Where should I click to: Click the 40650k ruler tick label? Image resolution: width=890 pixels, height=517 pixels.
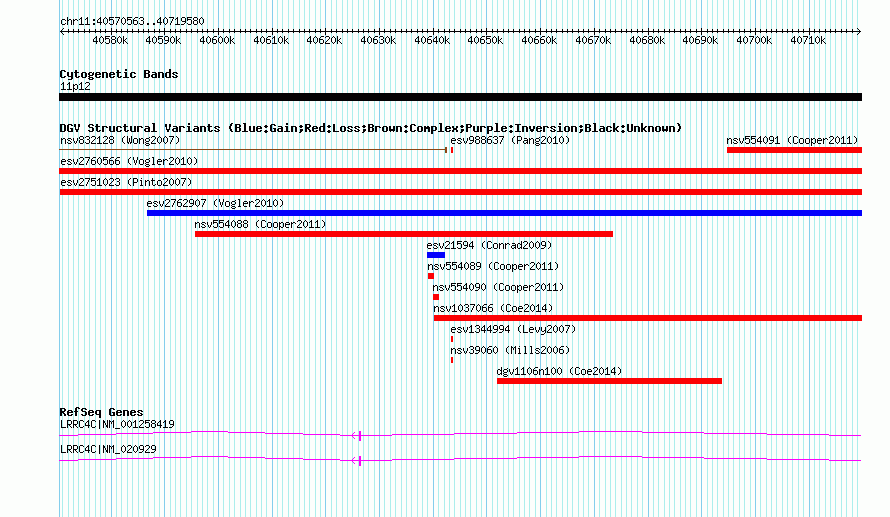[485, 40]
